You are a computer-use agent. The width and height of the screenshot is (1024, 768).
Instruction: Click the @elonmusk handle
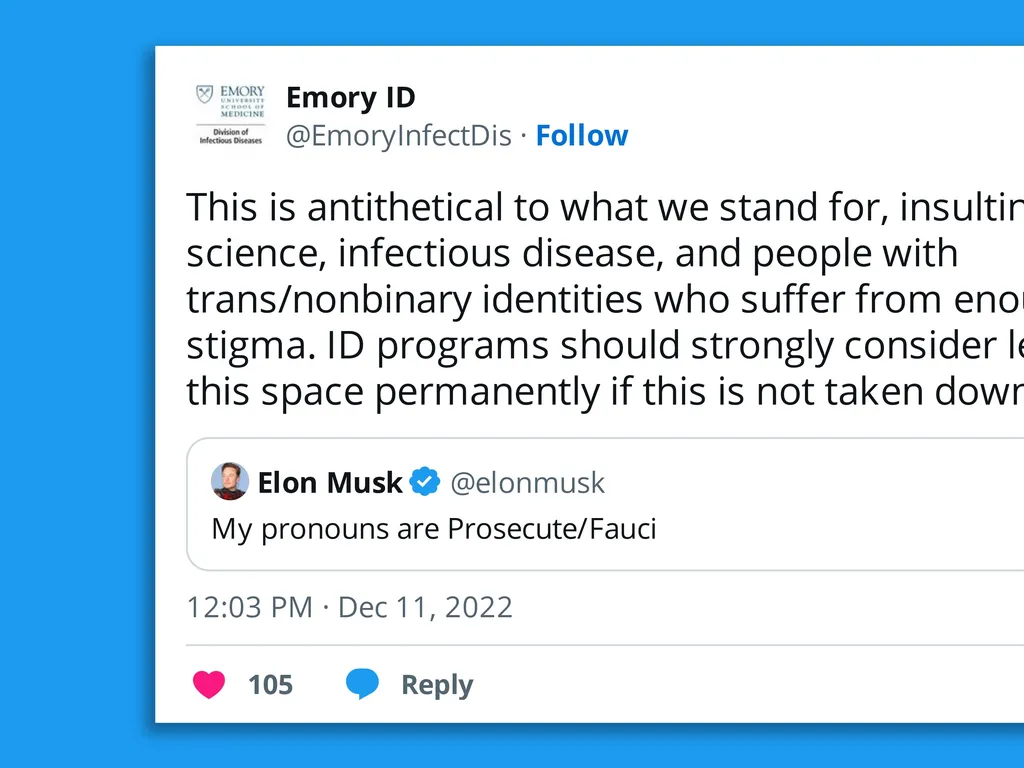pyautogui.click(x=527, y=483)
